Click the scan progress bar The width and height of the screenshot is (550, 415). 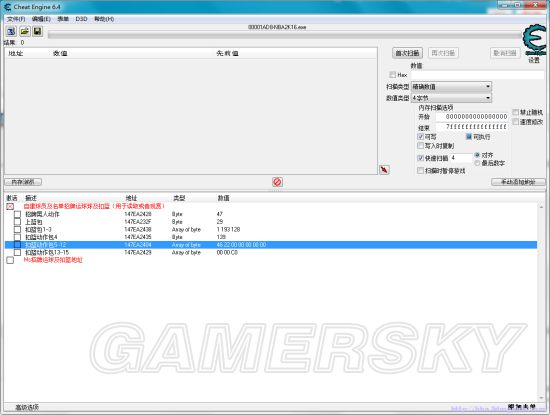284,35
